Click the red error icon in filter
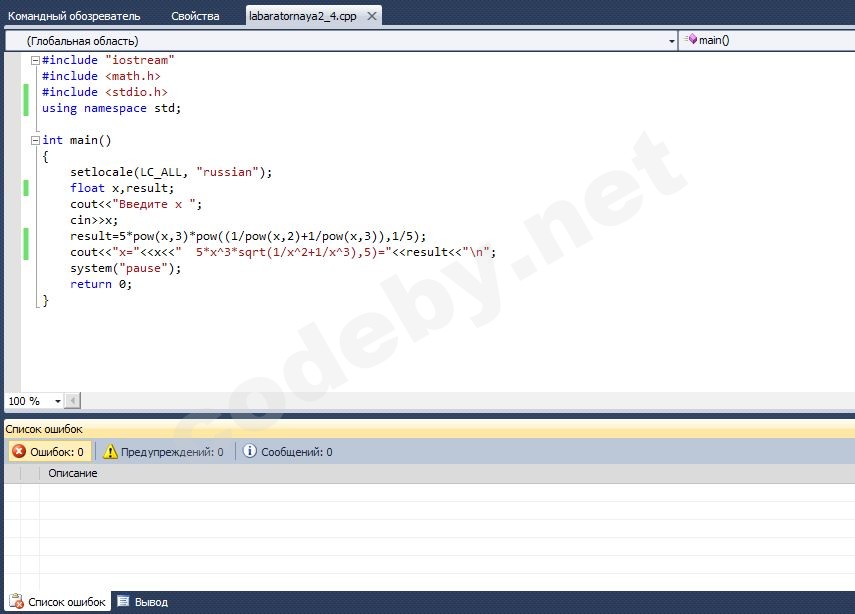This screenshot has width=855, height=614. point(19,452)
